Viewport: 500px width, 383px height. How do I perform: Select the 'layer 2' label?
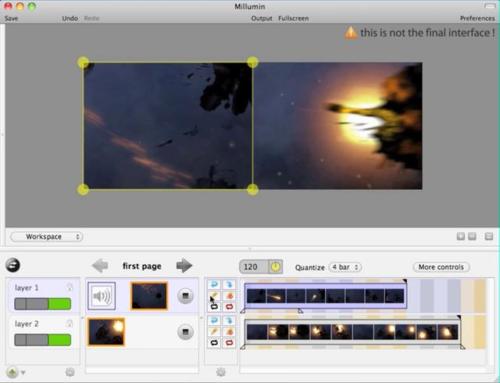(27, 323)
